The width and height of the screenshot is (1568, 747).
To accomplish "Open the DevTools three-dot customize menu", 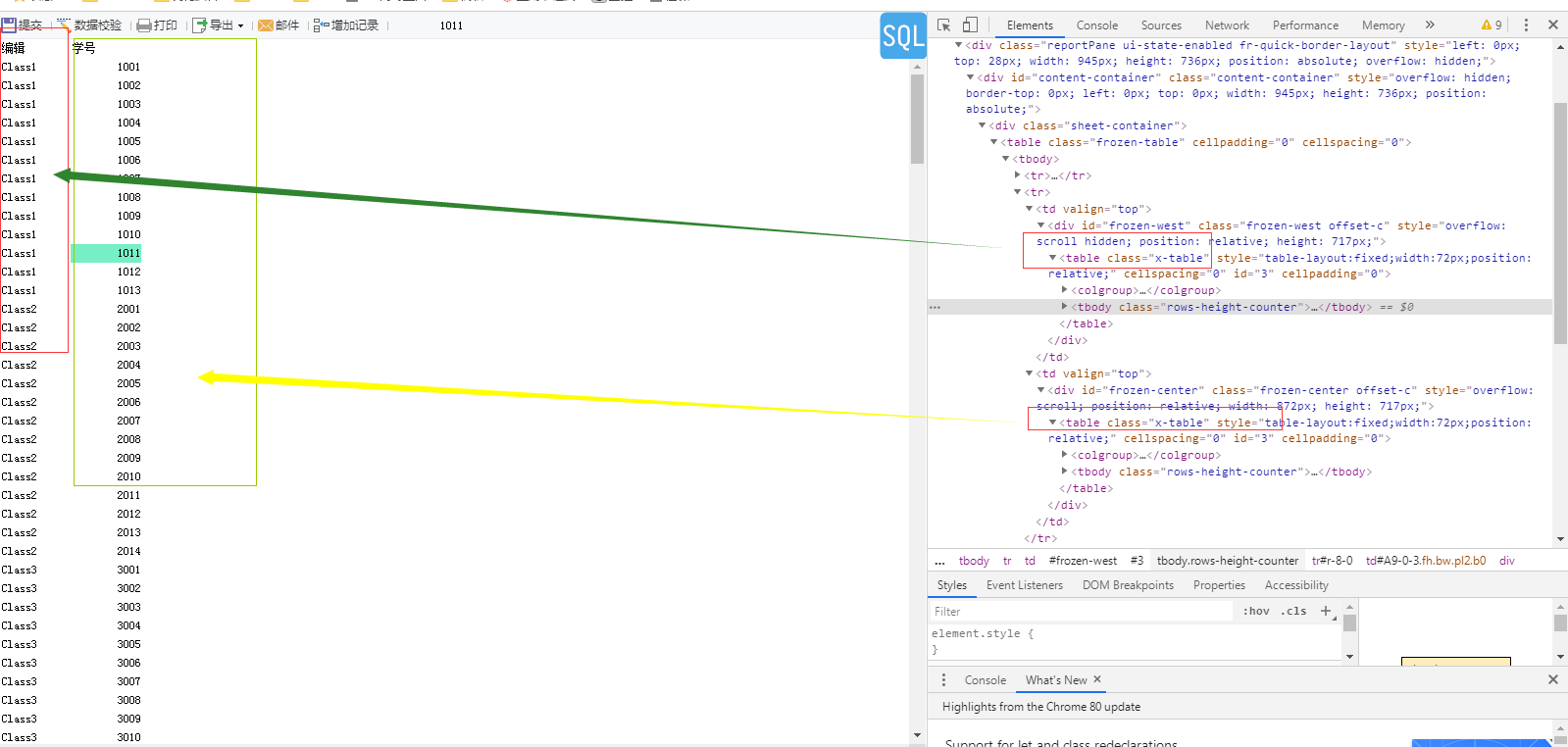I will (1526, 25).
